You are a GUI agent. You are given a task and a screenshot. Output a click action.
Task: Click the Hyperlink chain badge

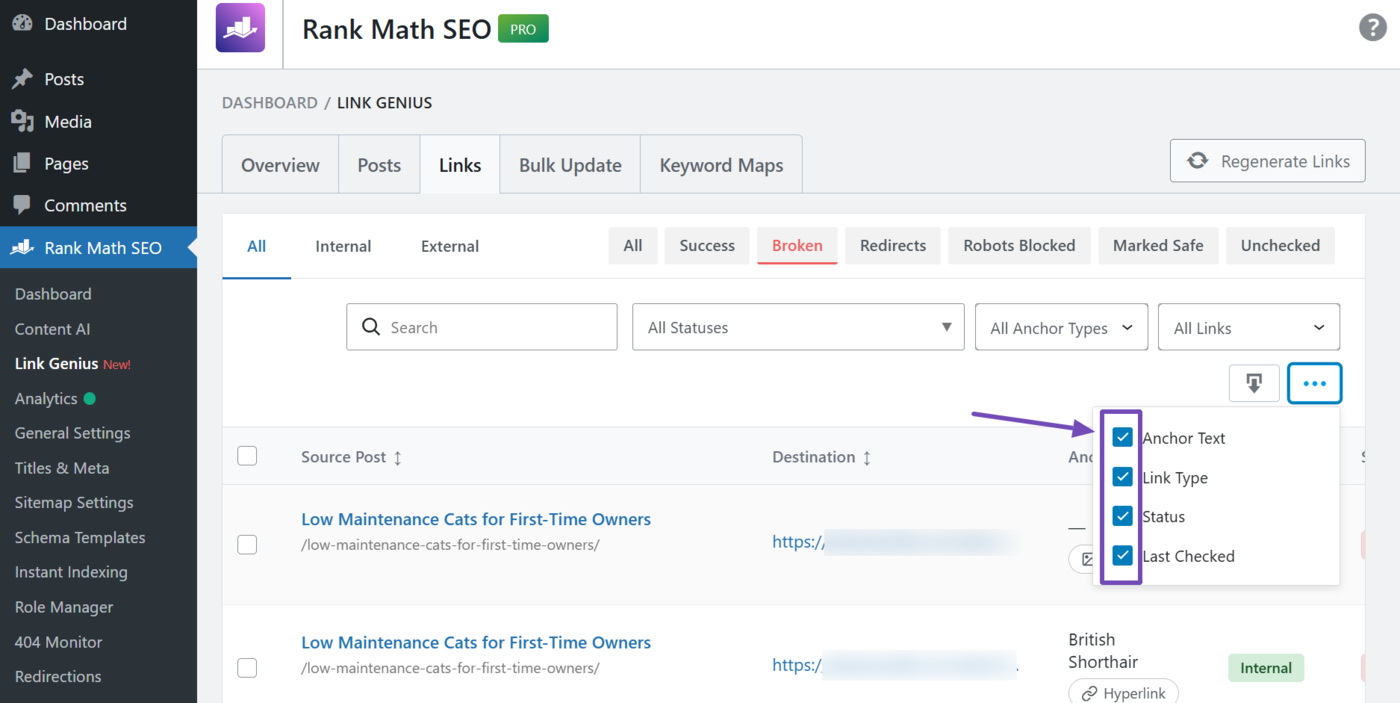coord(1123,693)
